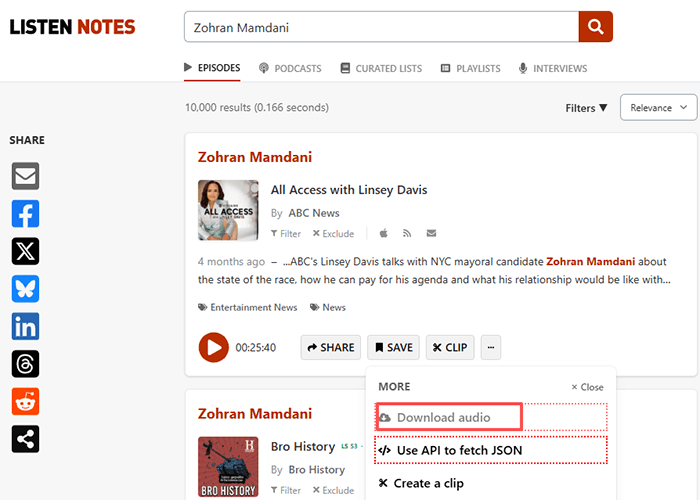Click the 10,000 results count text

[257, 107]
